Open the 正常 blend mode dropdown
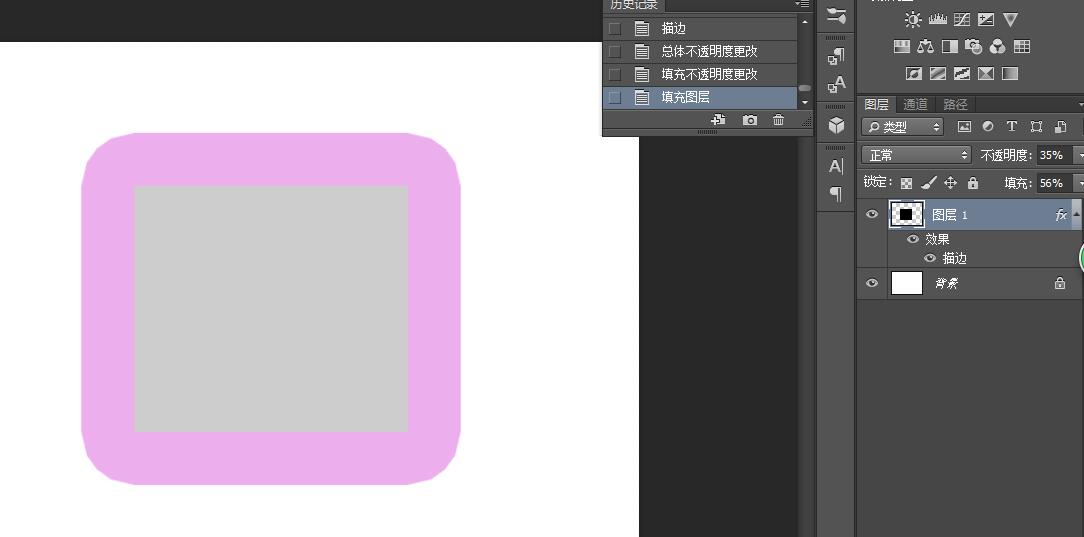The width and height of the screenshot is (1084, 537). (x=917, y=155)
